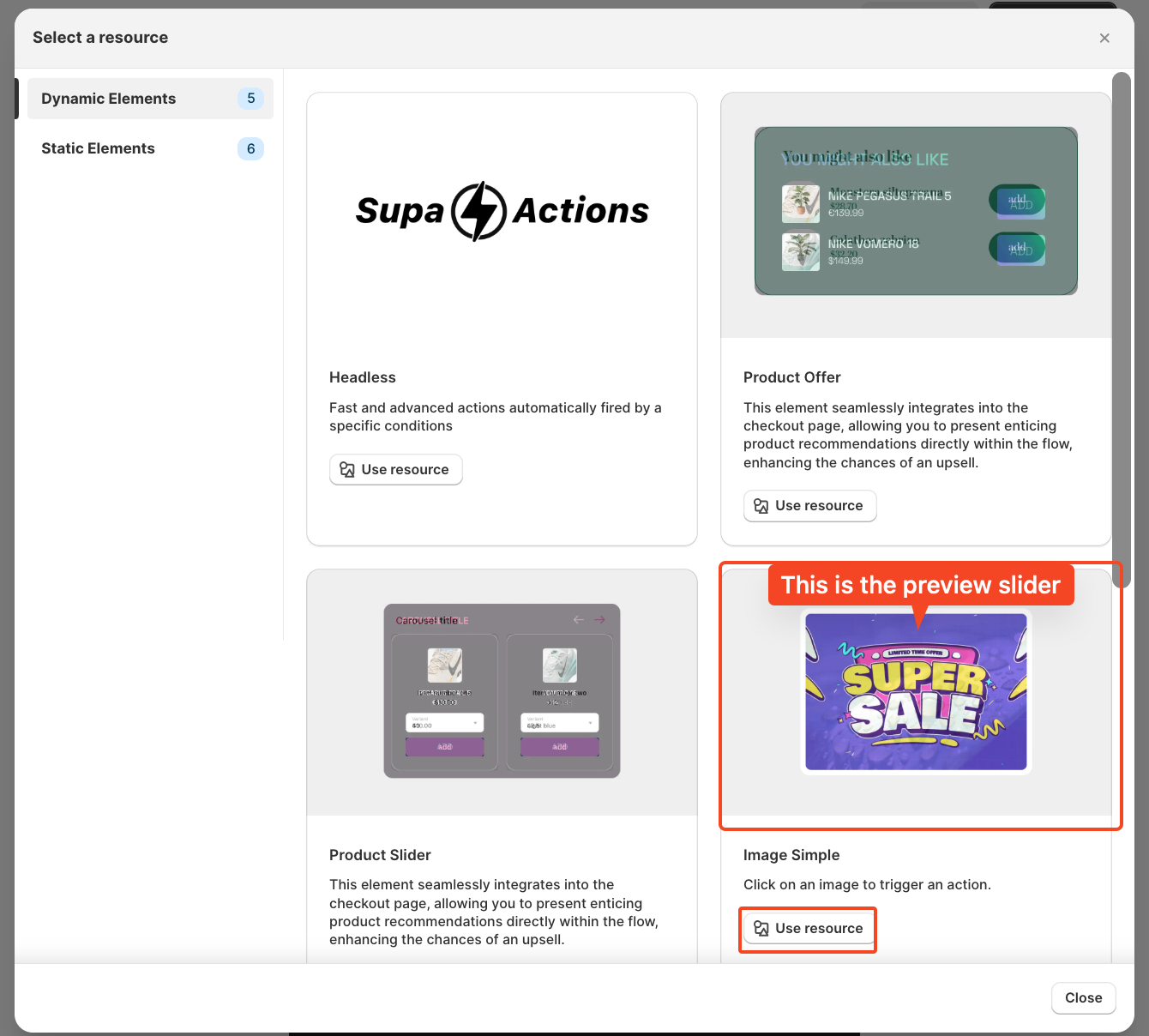The image size is (1149, 1036).
Task: Click the carousel left arrow in preview
Action: [579, 619]
